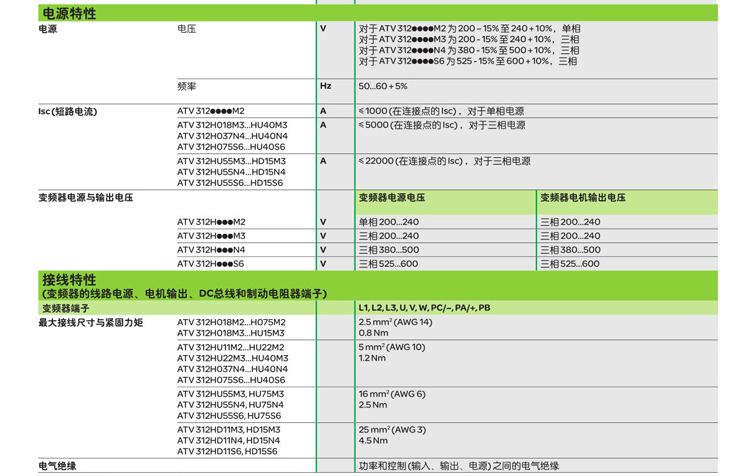
Task: Click the 电源 row label
Action: click(48, 29)
